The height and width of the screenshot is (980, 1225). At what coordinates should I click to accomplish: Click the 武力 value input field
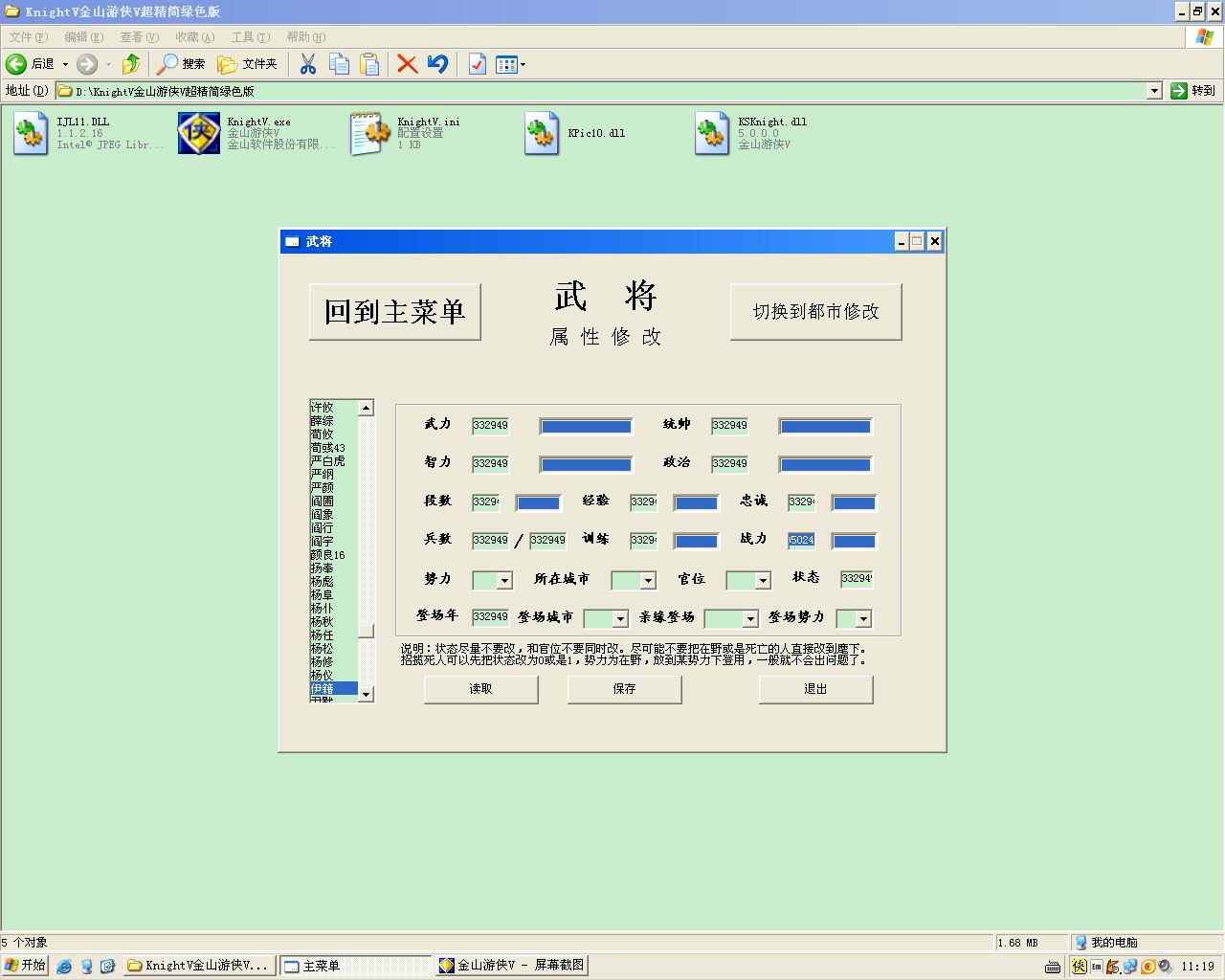[x=491, y=426]
